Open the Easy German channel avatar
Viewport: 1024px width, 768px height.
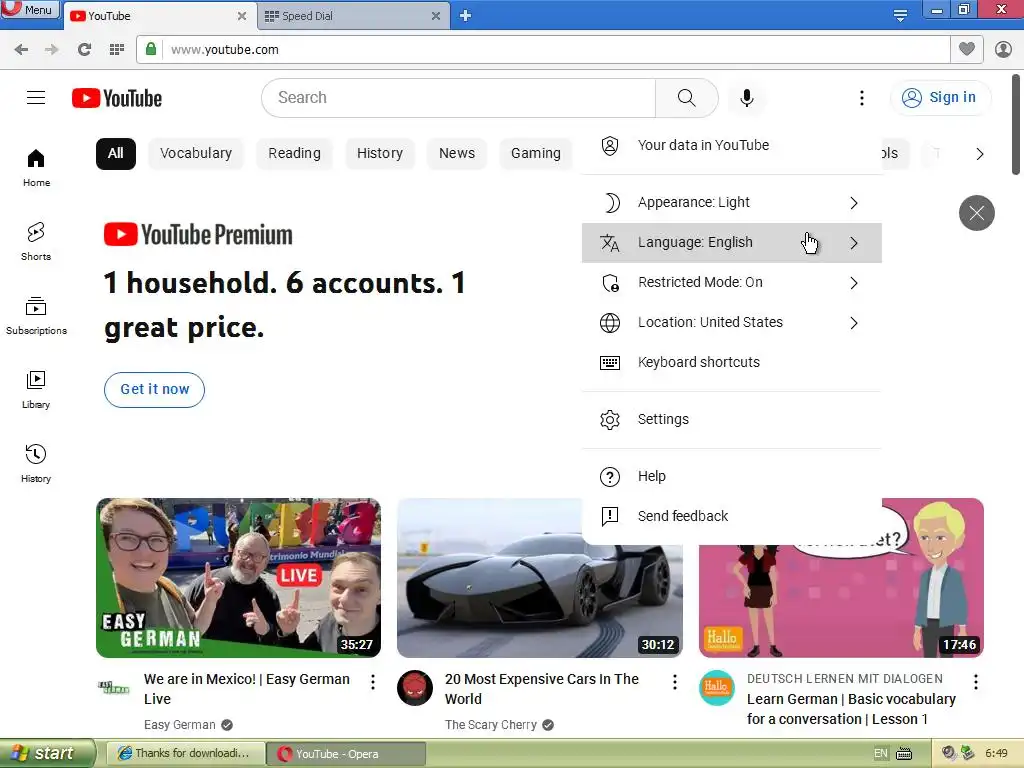point(114,687)
